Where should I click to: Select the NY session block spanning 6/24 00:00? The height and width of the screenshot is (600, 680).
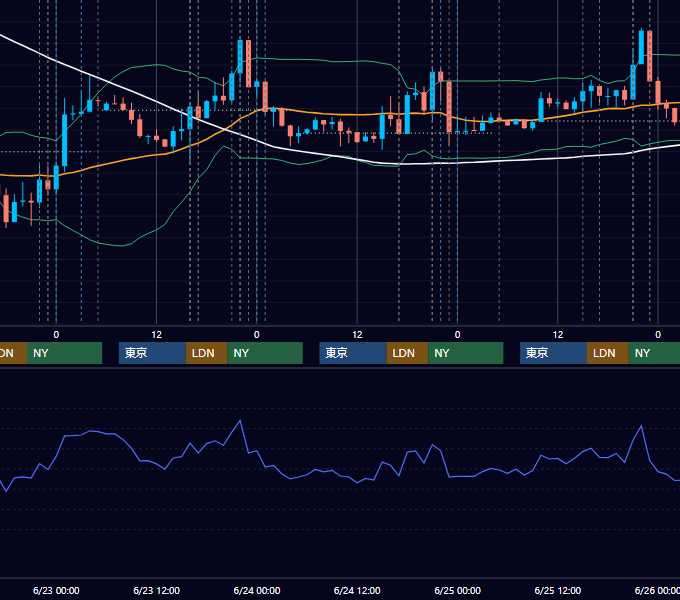pos(265,353)
